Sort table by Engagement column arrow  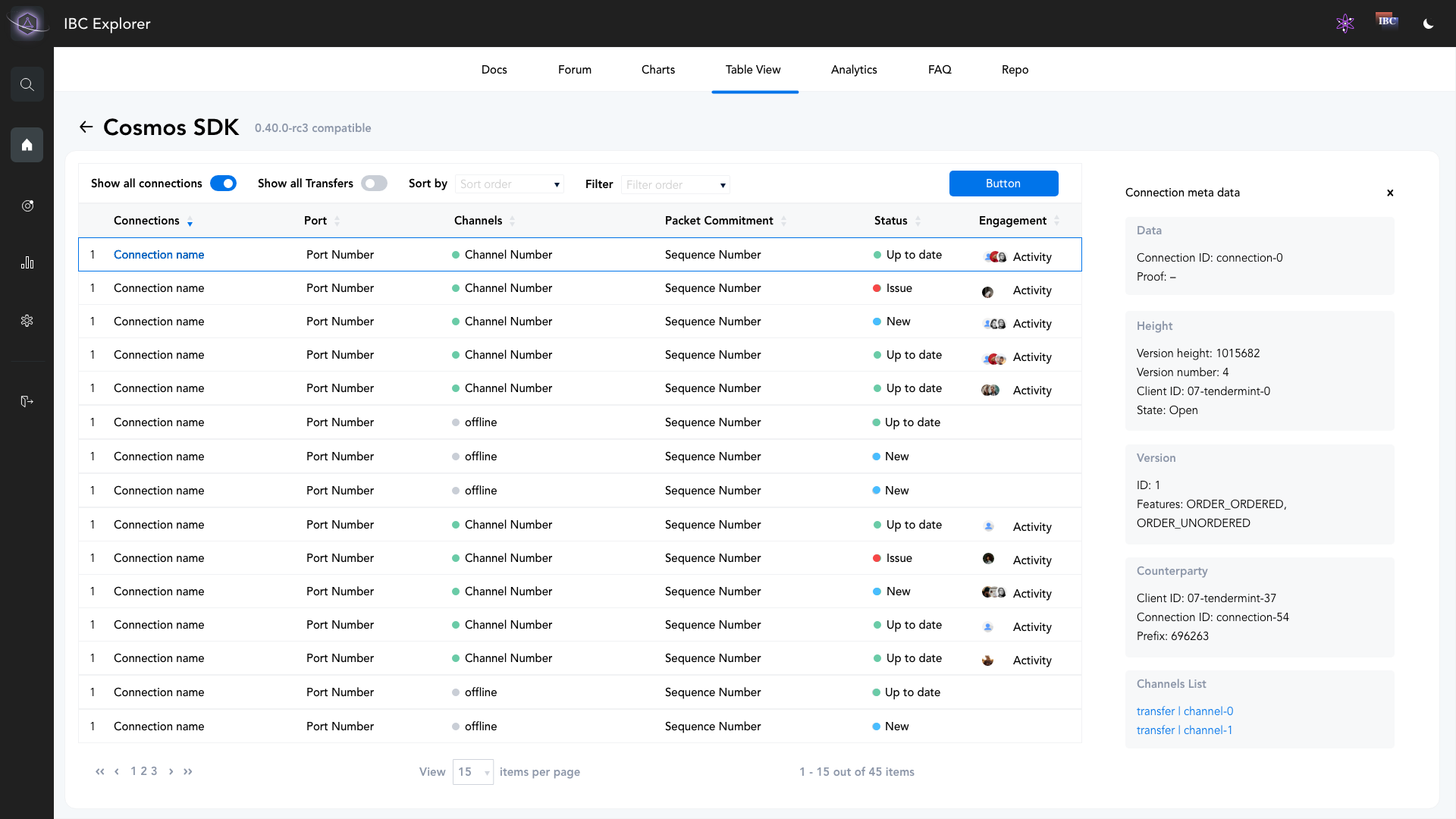[x=1056, y=221]
